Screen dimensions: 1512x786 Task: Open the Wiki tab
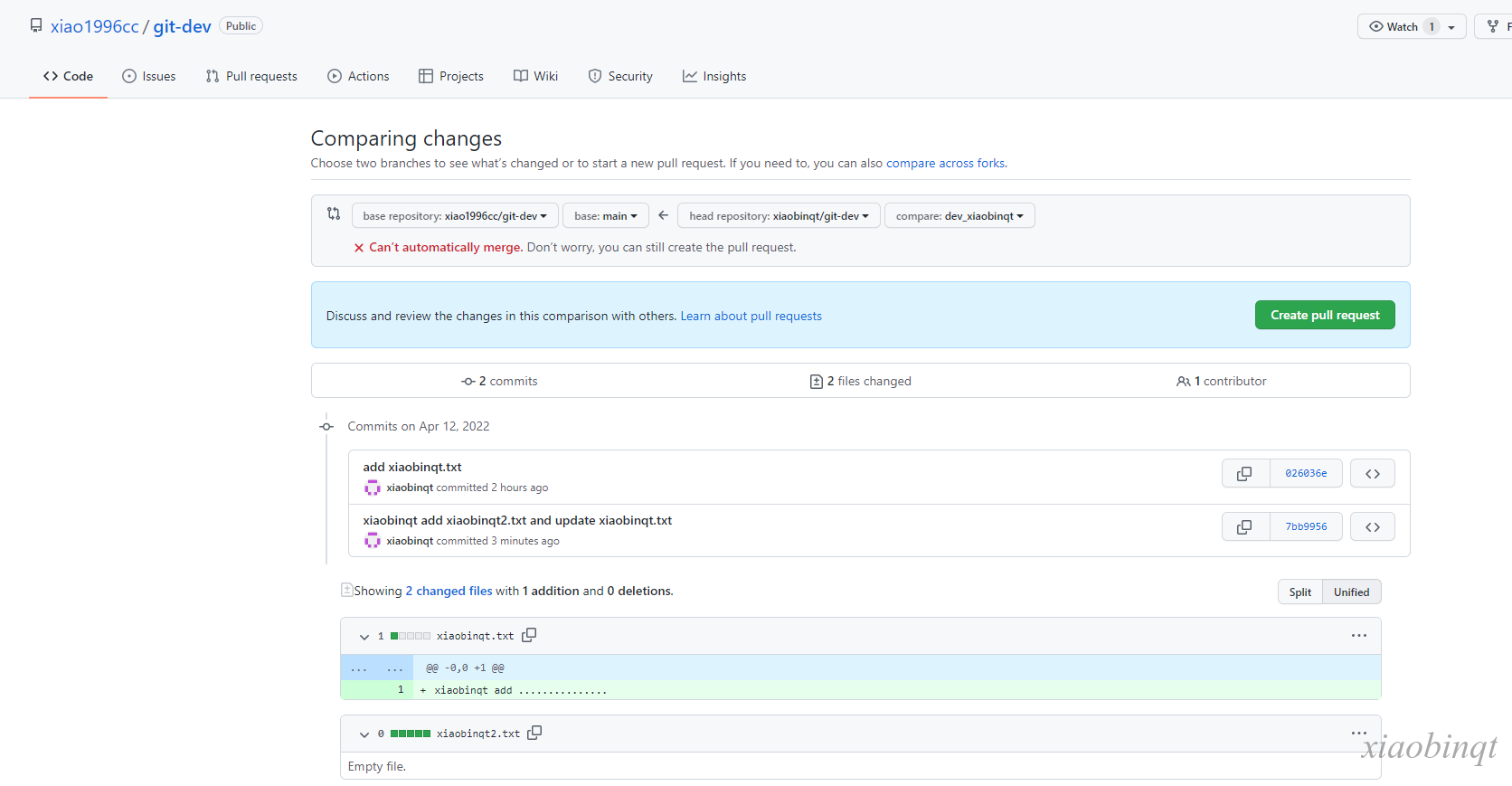(536, 76)
